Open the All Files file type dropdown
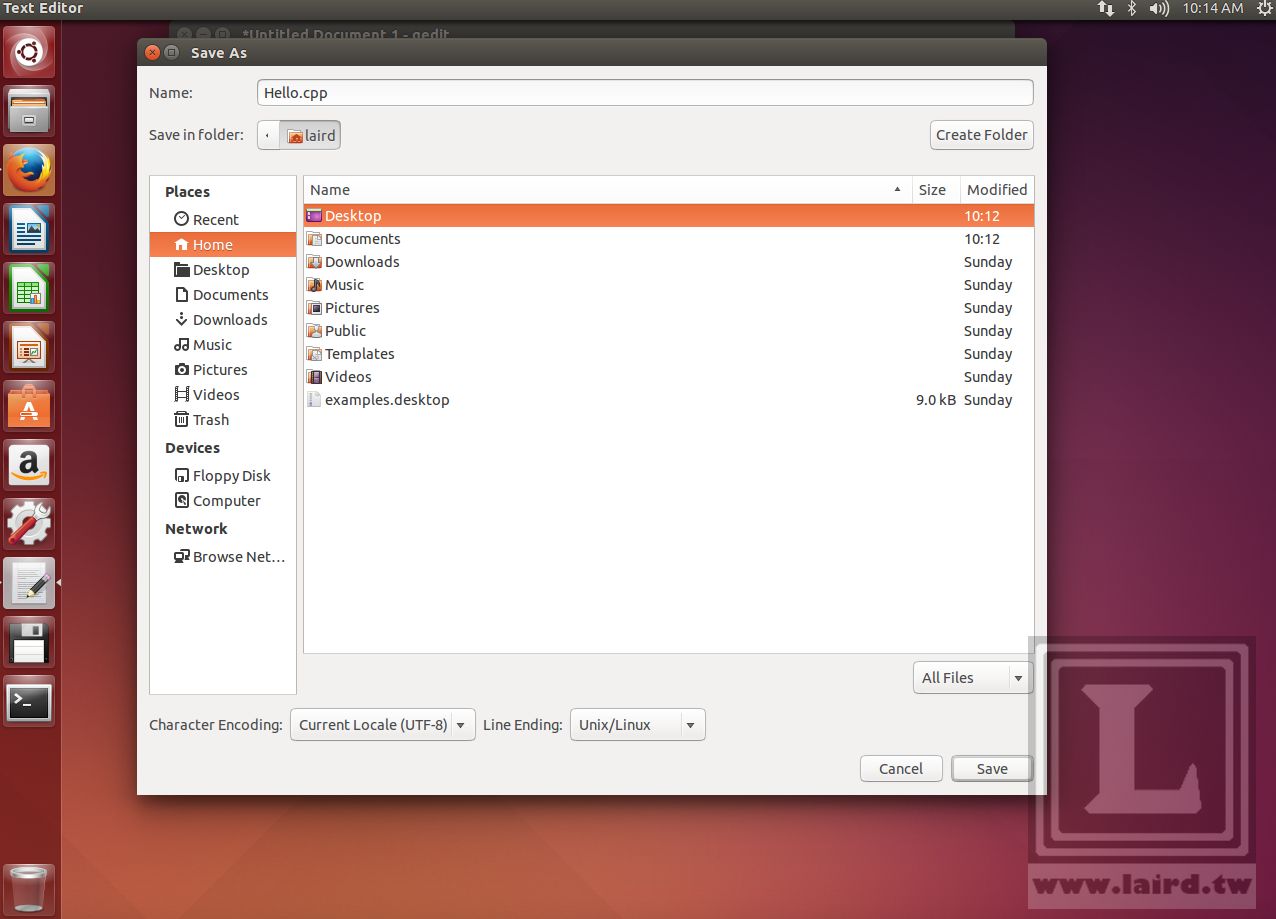 tap(971, 677)
